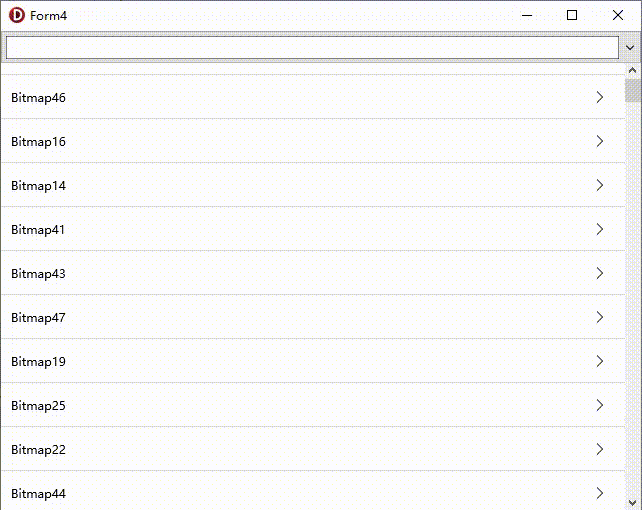Click the chevron arrow beside Bitmap16
This screenshot has width=642, height=510.
coord(600,141)
